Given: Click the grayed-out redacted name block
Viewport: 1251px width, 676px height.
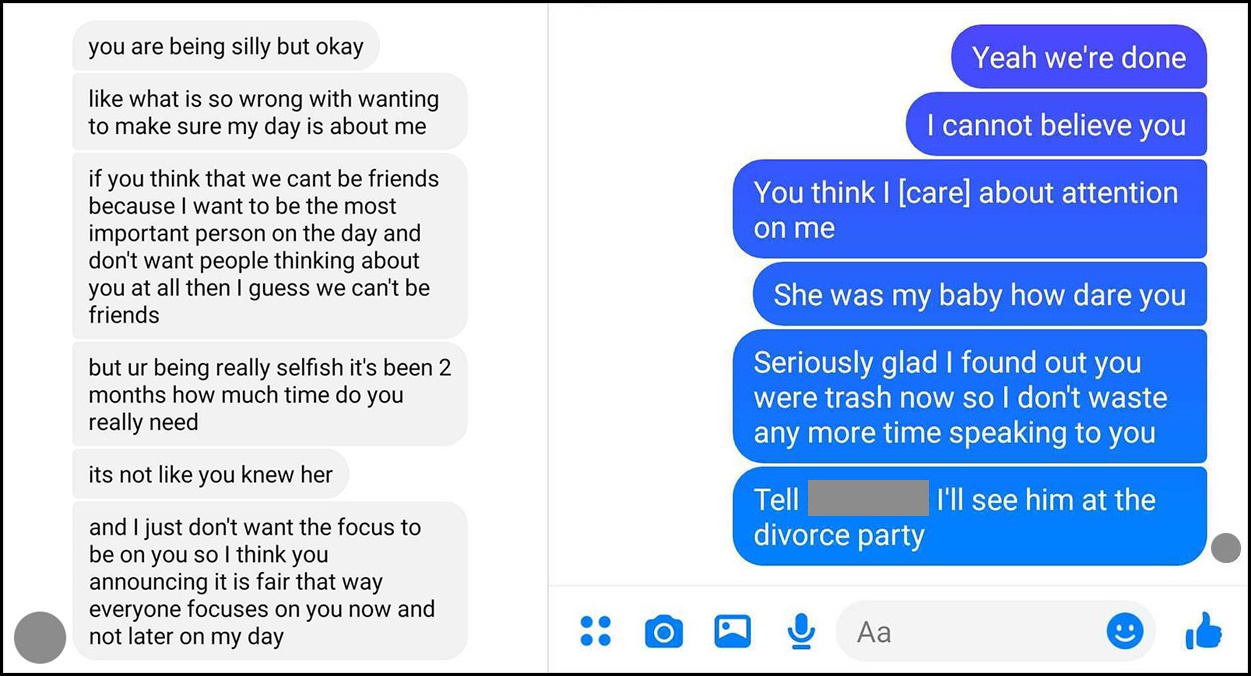Looking at the screenshot, I should click(868, 498).
